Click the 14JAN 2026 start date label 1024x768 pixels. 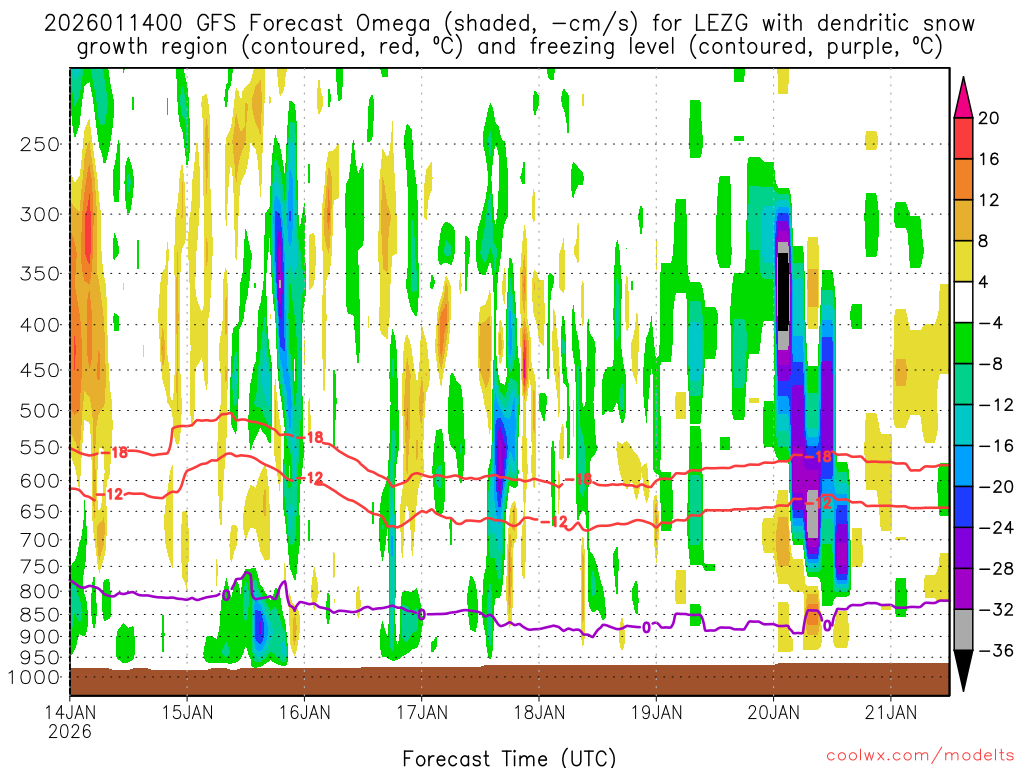tap(69, 722)
